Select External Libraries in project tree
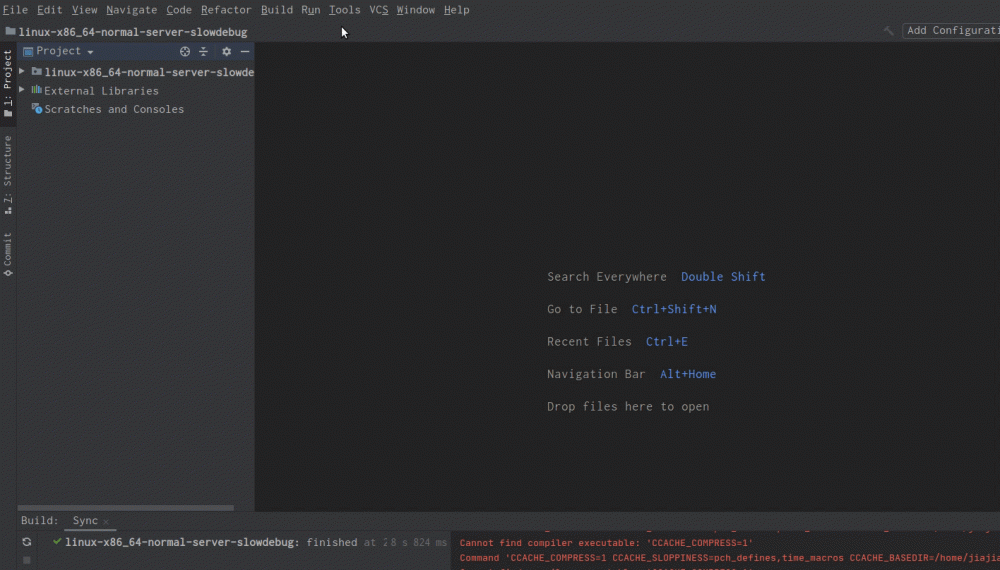The height and width of the screenshot is (570, 1000). [101, 91]
